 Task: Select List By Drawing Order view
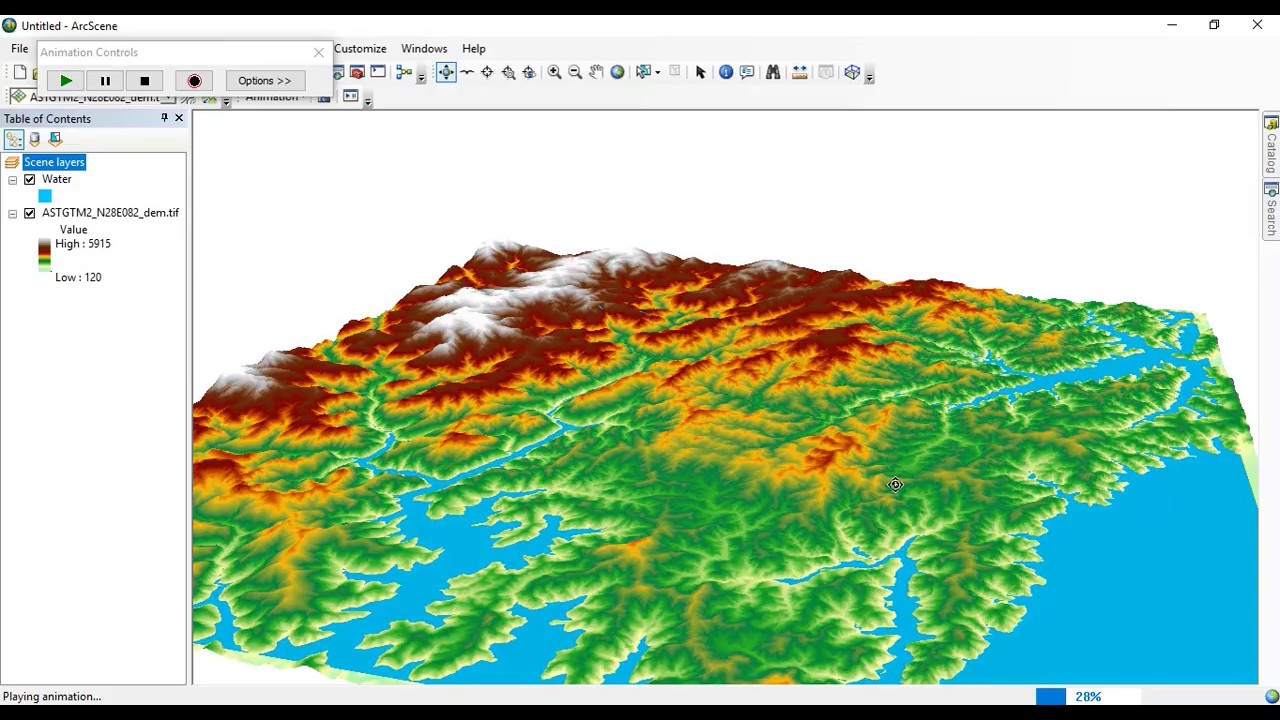[14, 140]
